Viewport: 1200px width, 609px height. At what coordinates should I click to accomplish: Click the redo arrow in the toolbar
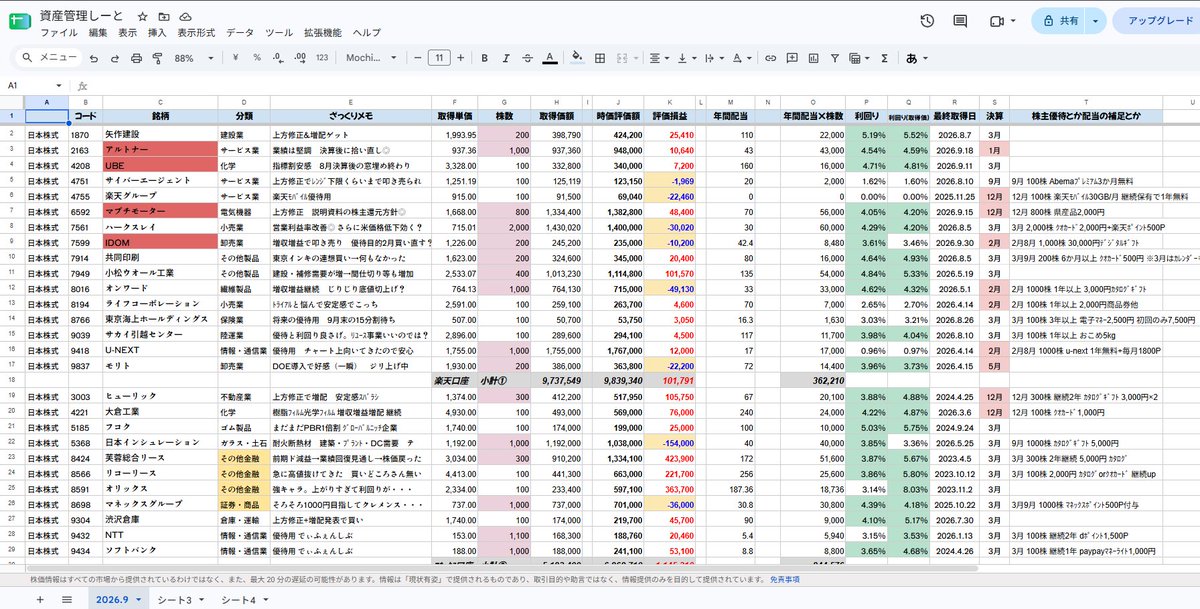point(113,58)
